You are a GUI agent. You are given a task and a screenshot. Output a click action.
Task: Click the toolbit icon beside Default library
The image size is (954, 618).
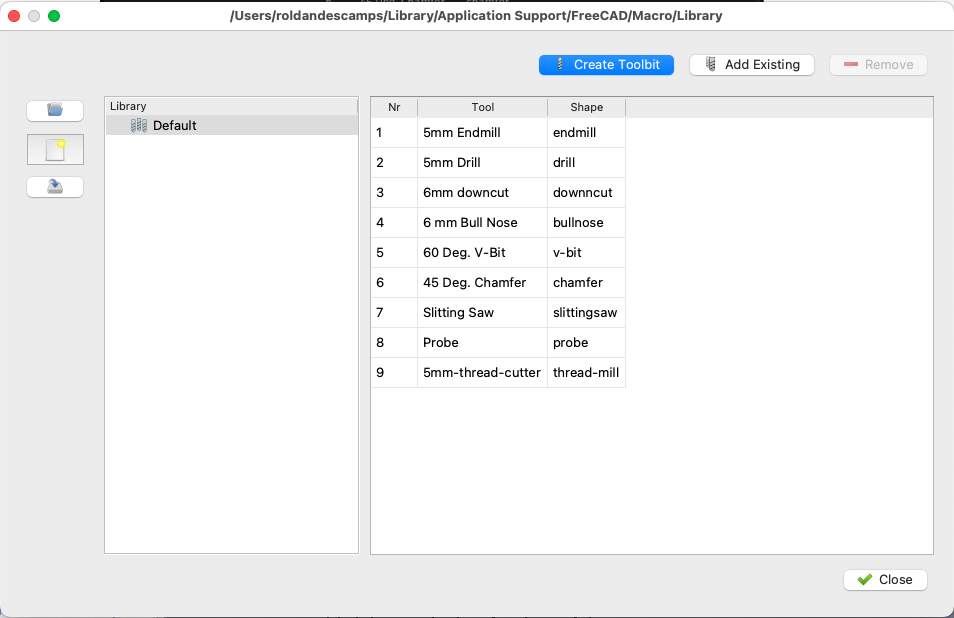click(139, 125)
